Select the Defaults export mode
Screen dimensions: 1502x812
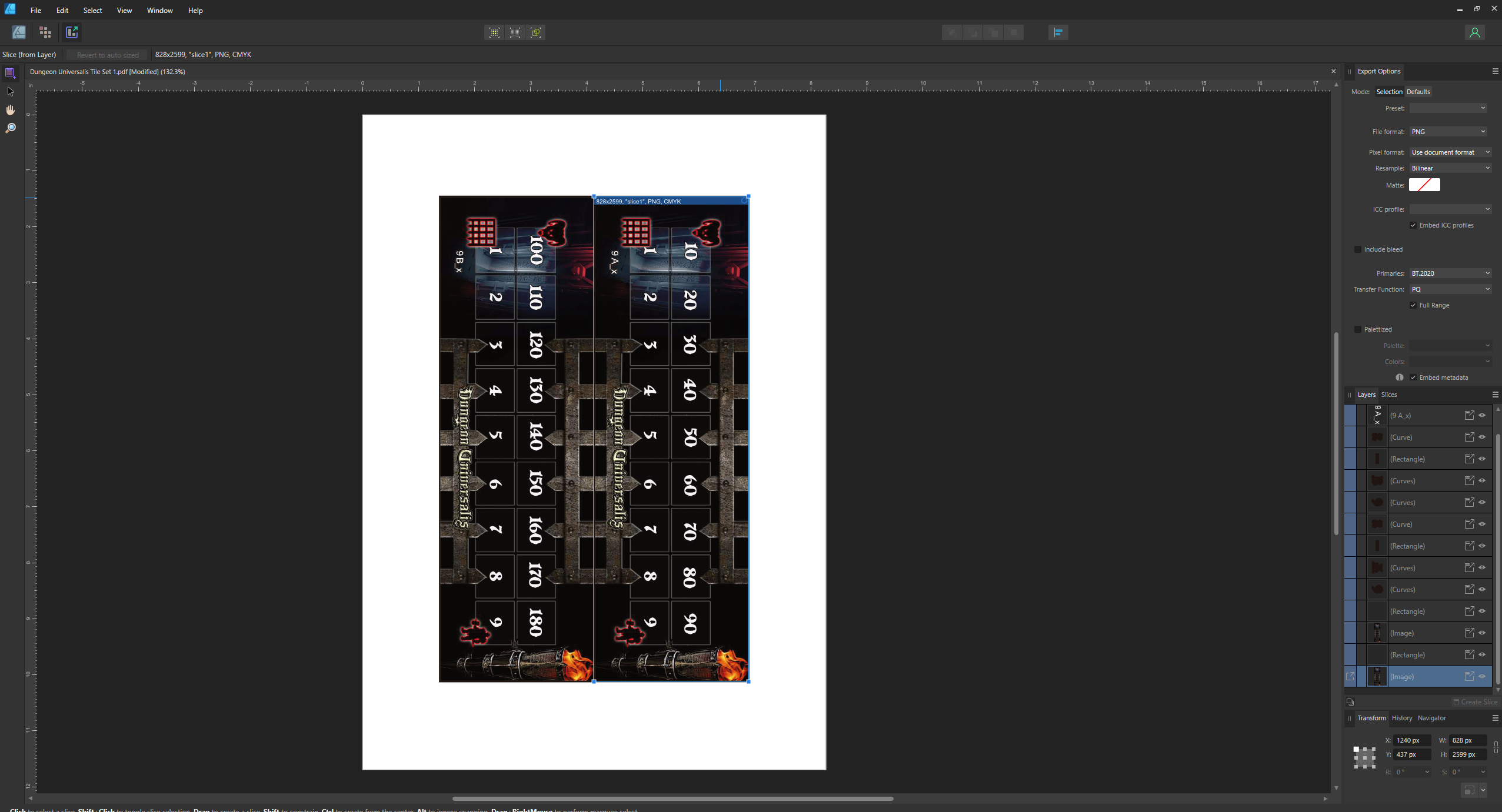[x=1418, y=92]
